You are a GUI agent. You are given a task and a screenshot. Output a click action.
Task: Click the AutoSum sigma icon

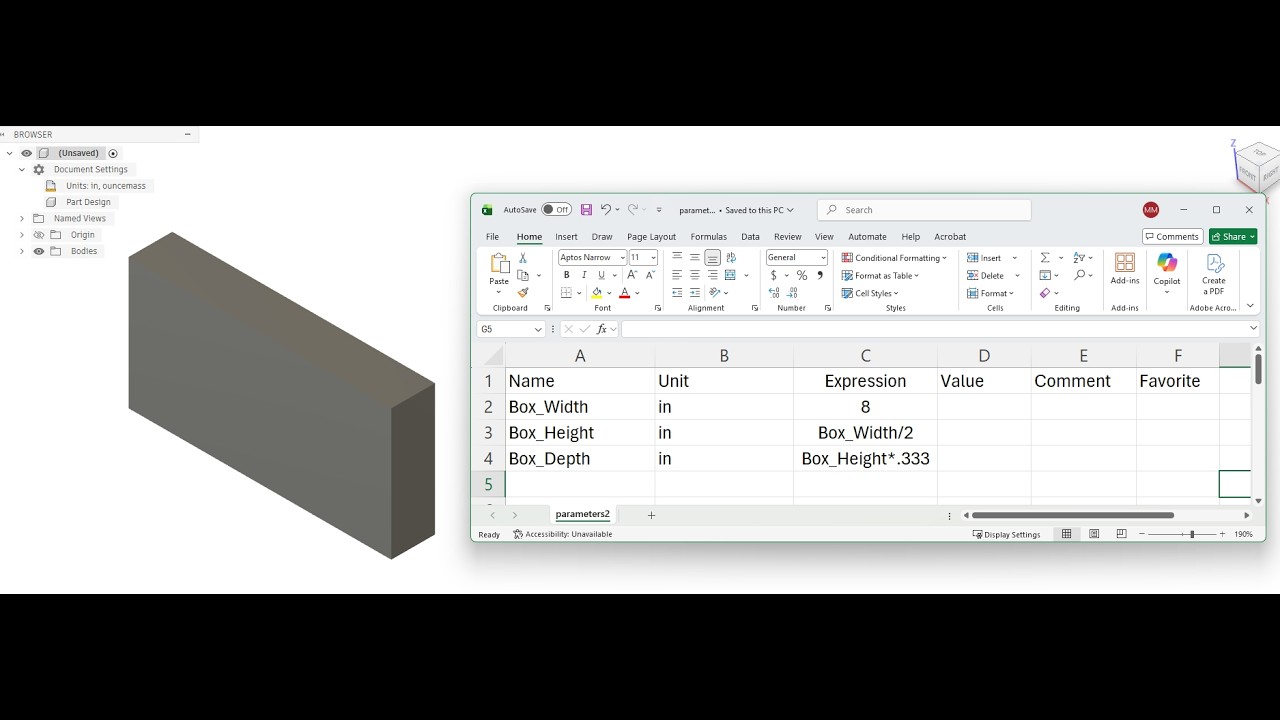[x=1045, y=258]
